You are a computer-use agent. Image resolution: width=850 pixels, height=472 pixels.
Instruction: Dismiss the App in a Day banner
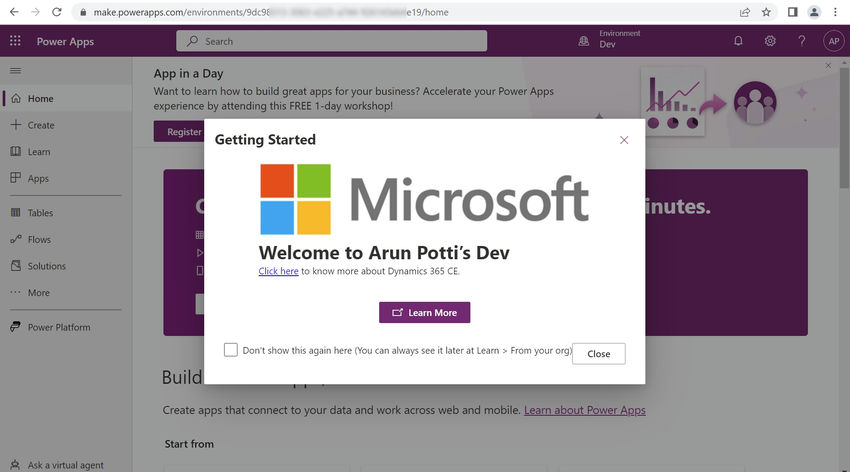click(828, 66)
